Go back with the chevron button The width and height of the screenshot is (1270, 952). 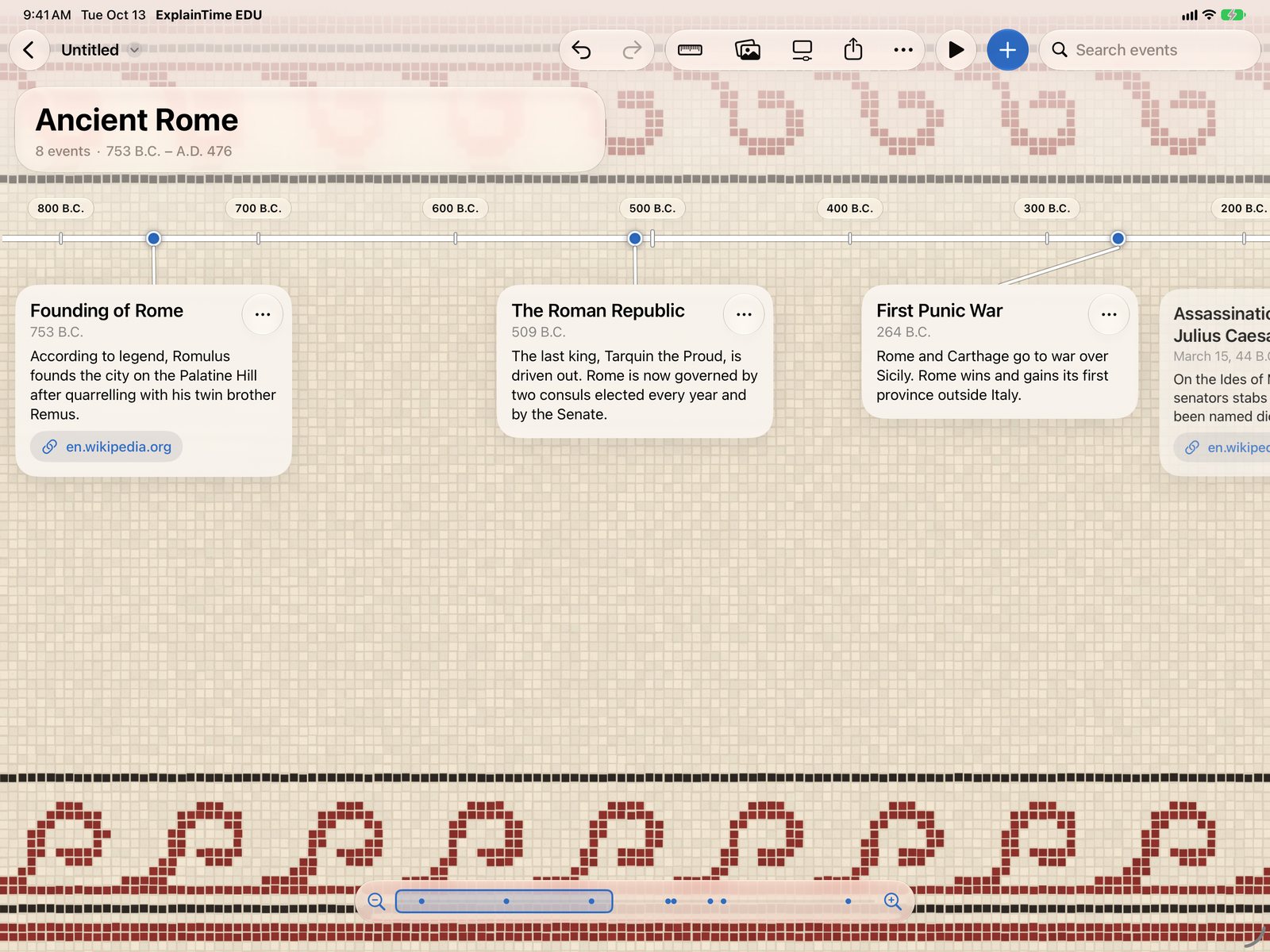click(29, 50)
